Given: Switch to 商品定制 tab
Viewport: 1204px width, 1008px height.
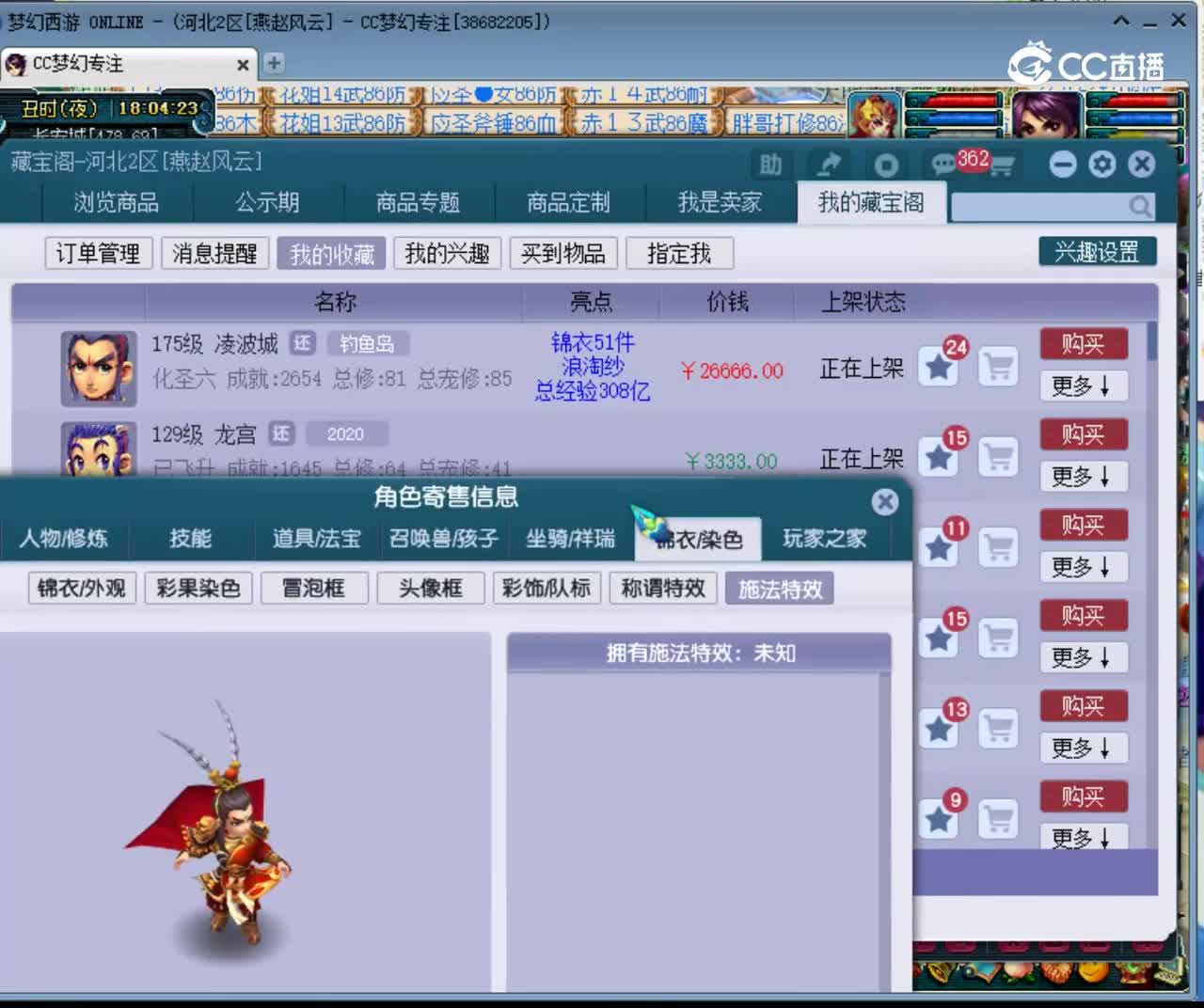Looking at the screenshot, I should 569,202.
